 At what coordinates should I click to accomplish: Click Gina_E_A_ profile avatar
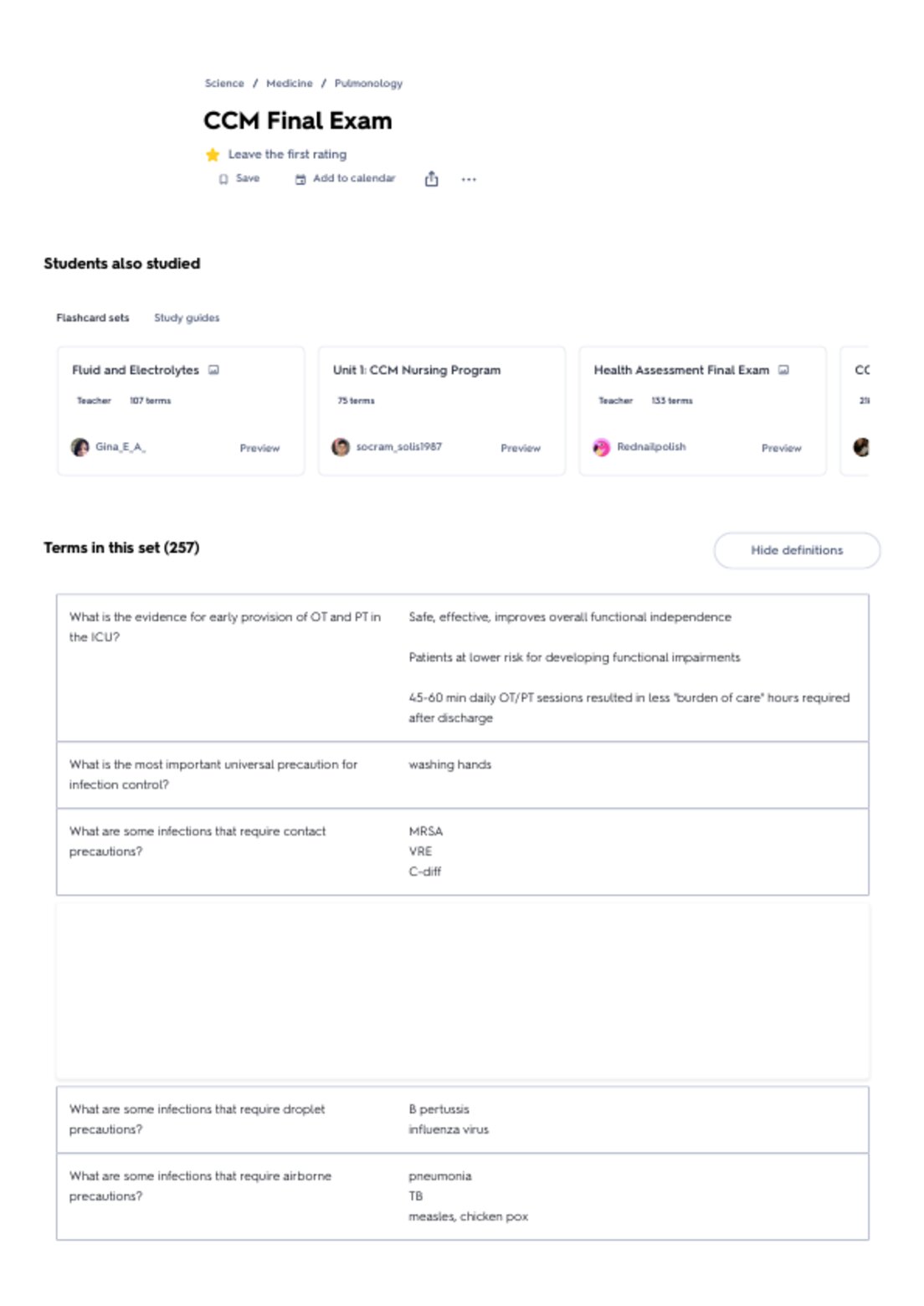[80, 447]
